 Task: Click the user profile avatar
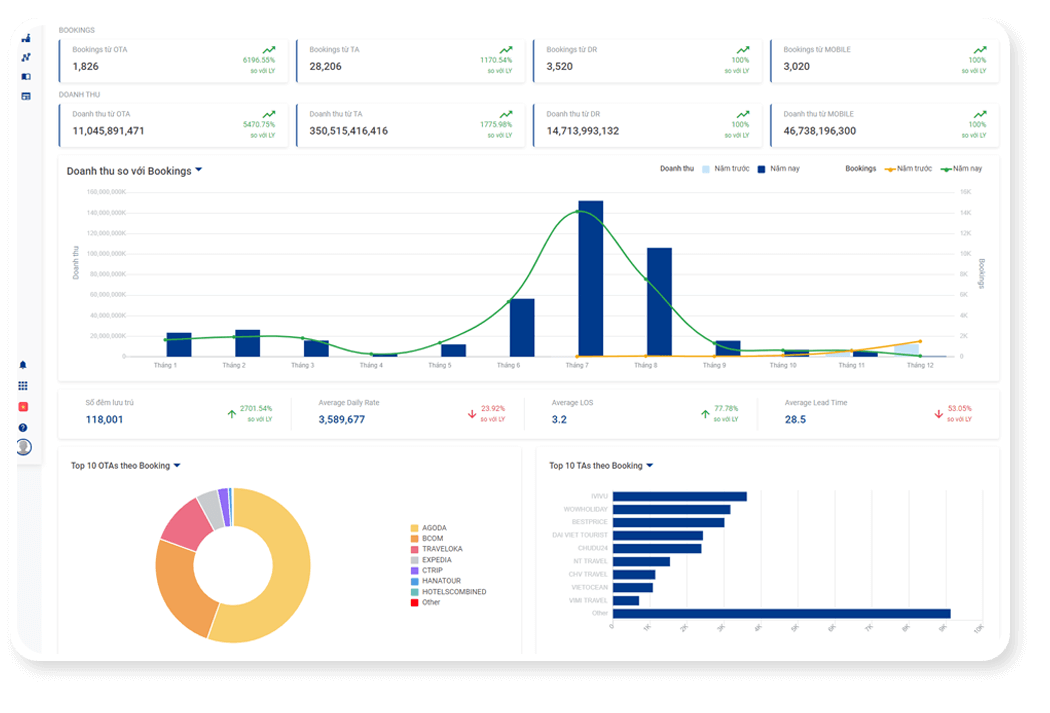[x=23, y=447]
